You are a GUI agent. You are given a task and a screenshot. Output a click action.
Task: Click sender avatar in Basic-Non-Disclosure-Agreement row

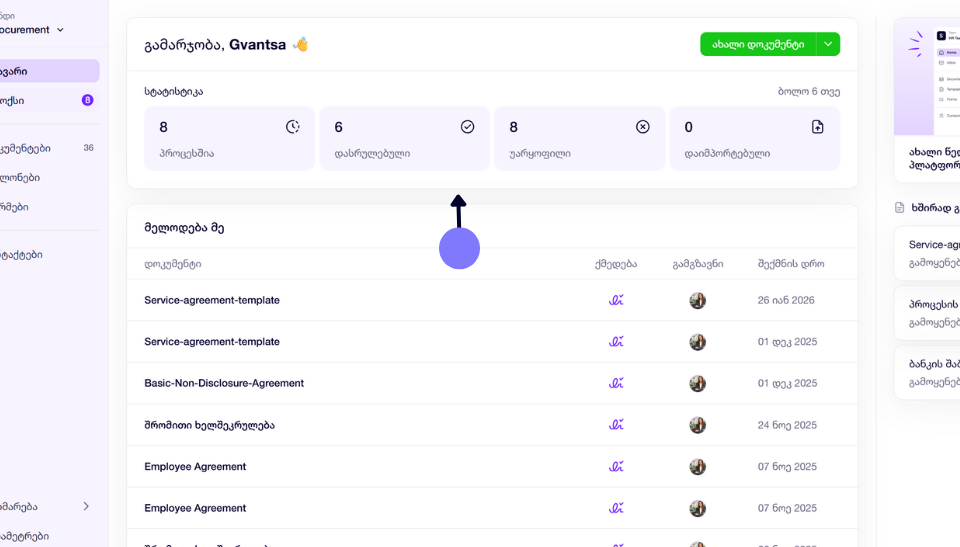(697, 383)
